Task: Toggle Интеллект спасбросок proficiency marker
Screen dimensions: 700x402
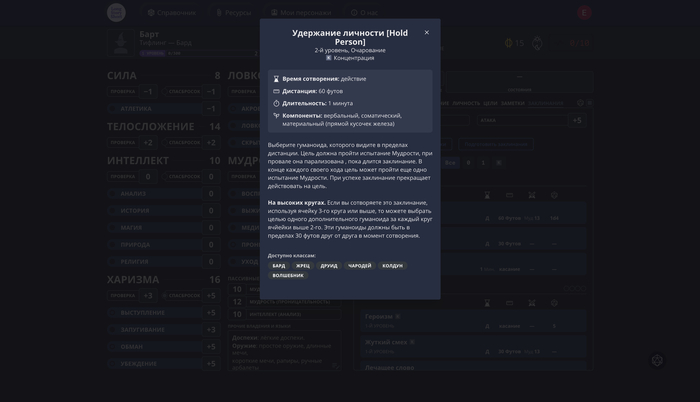Action: [165, 176]
